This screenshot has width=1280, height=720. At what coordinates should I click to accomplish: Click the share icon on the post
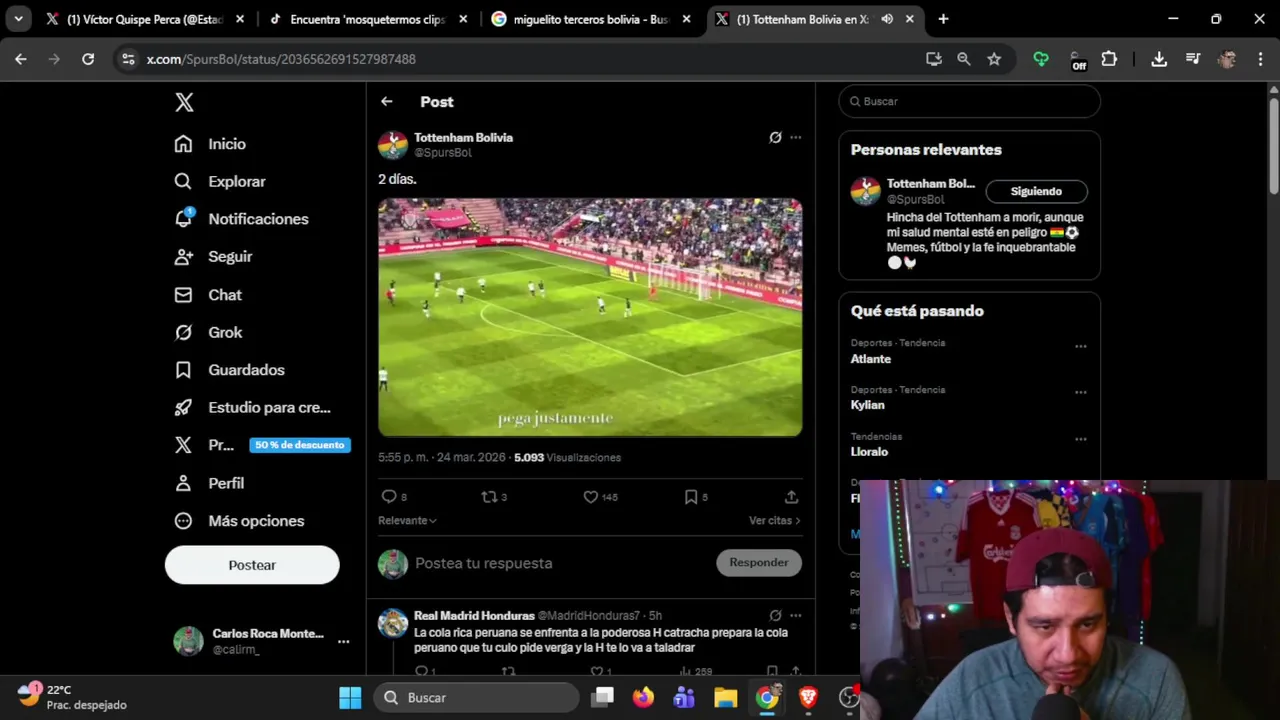click(x=791, y=497)
